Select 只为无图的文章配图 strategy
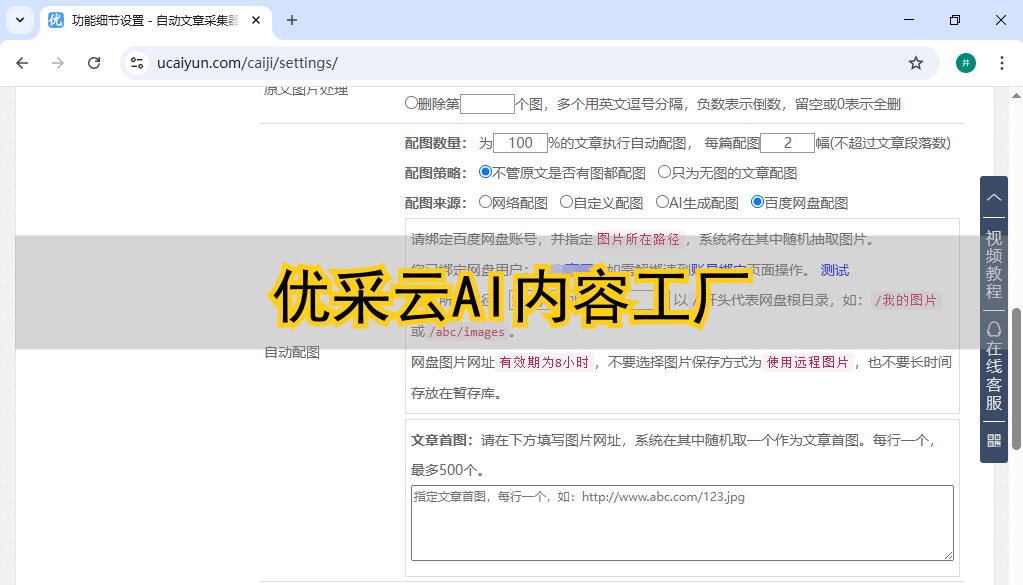Screen dimensions: 1023x585 click(x=664, y=172)
